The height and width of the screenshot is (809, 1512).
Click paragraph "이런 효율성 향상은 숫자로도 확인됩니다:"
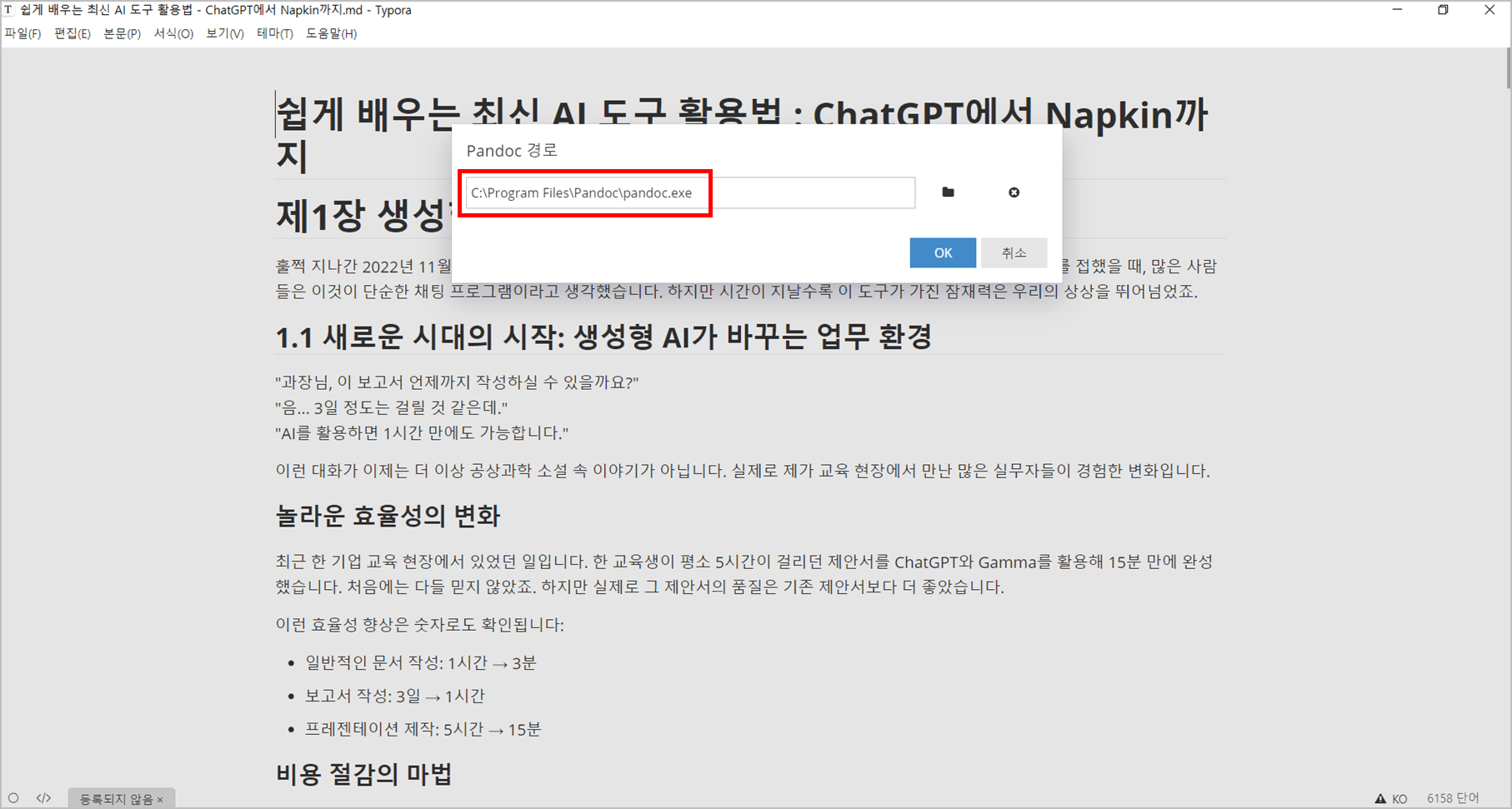pos(420,625)
